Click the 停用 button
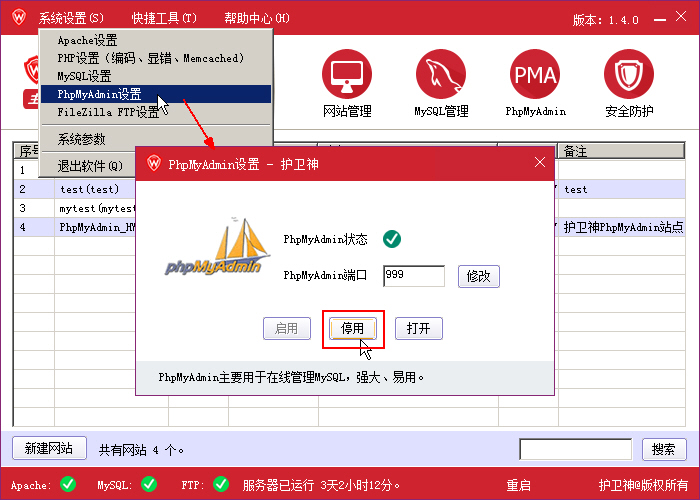 [353, 329]
